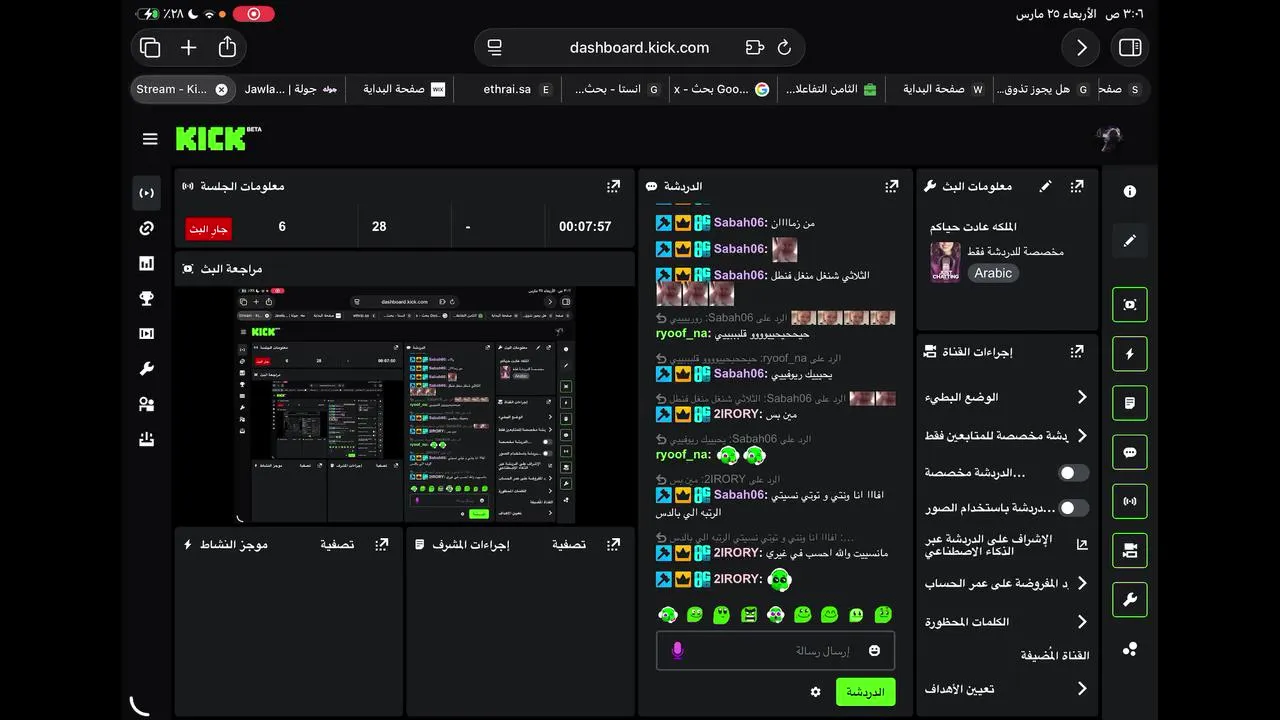Click the red جار البث live badge
Screen dimensions: 1280x720
point(209,229)
